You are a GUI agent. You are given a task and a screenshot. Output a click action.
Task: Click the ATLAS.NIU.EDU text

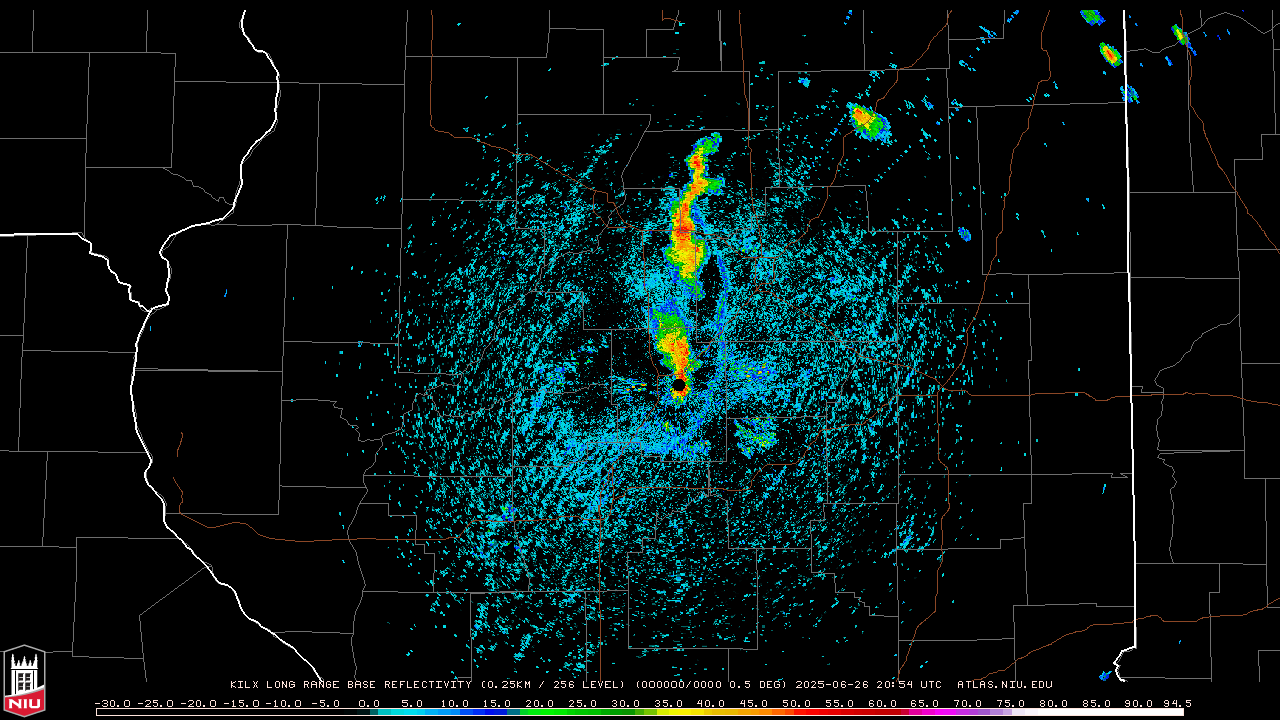coord(1005,685)
